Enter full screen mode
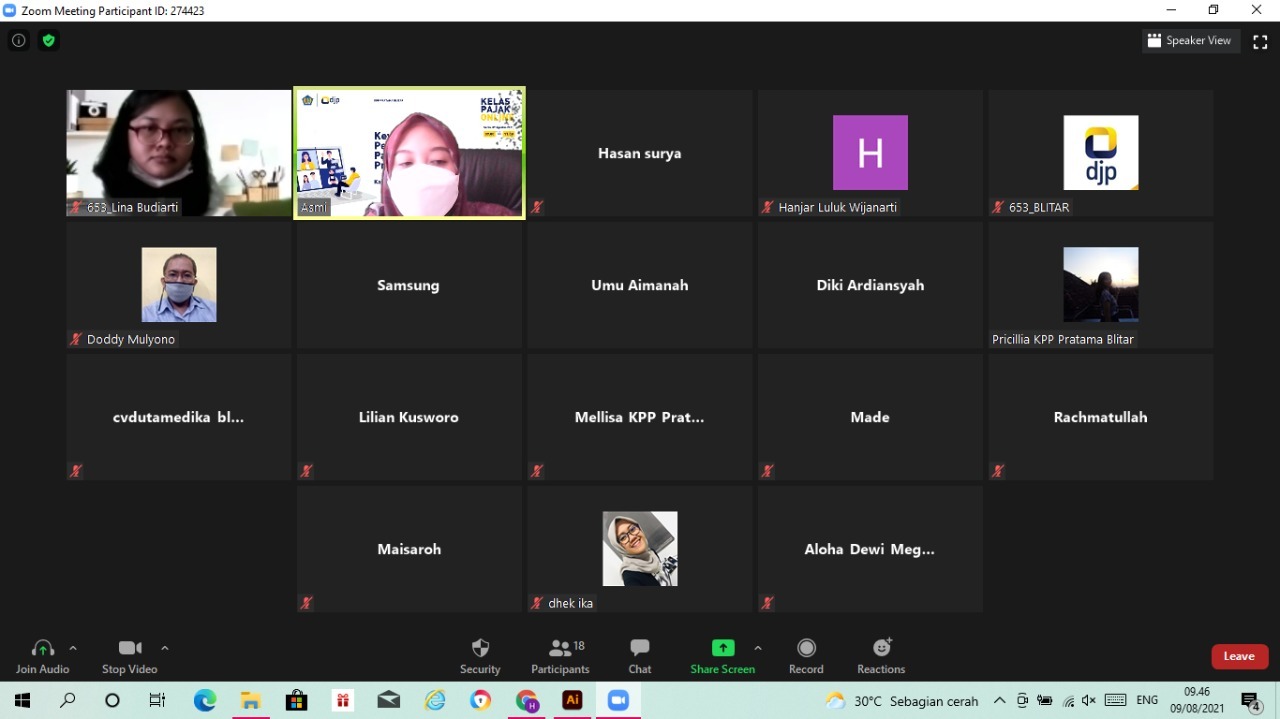Screen dimensions: 1280x719 [1260, 41]
